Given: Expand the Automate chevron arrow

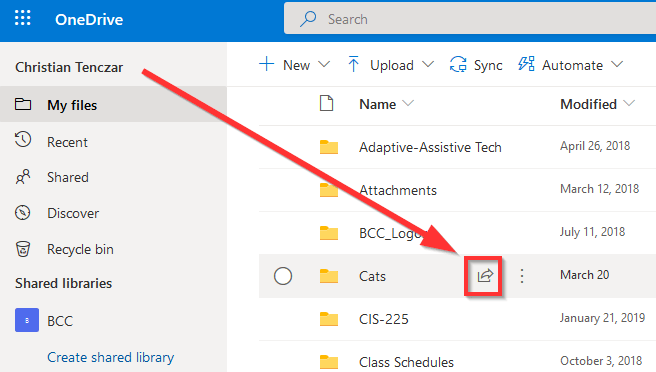Looking at the screenshot, I should [617, 64].
